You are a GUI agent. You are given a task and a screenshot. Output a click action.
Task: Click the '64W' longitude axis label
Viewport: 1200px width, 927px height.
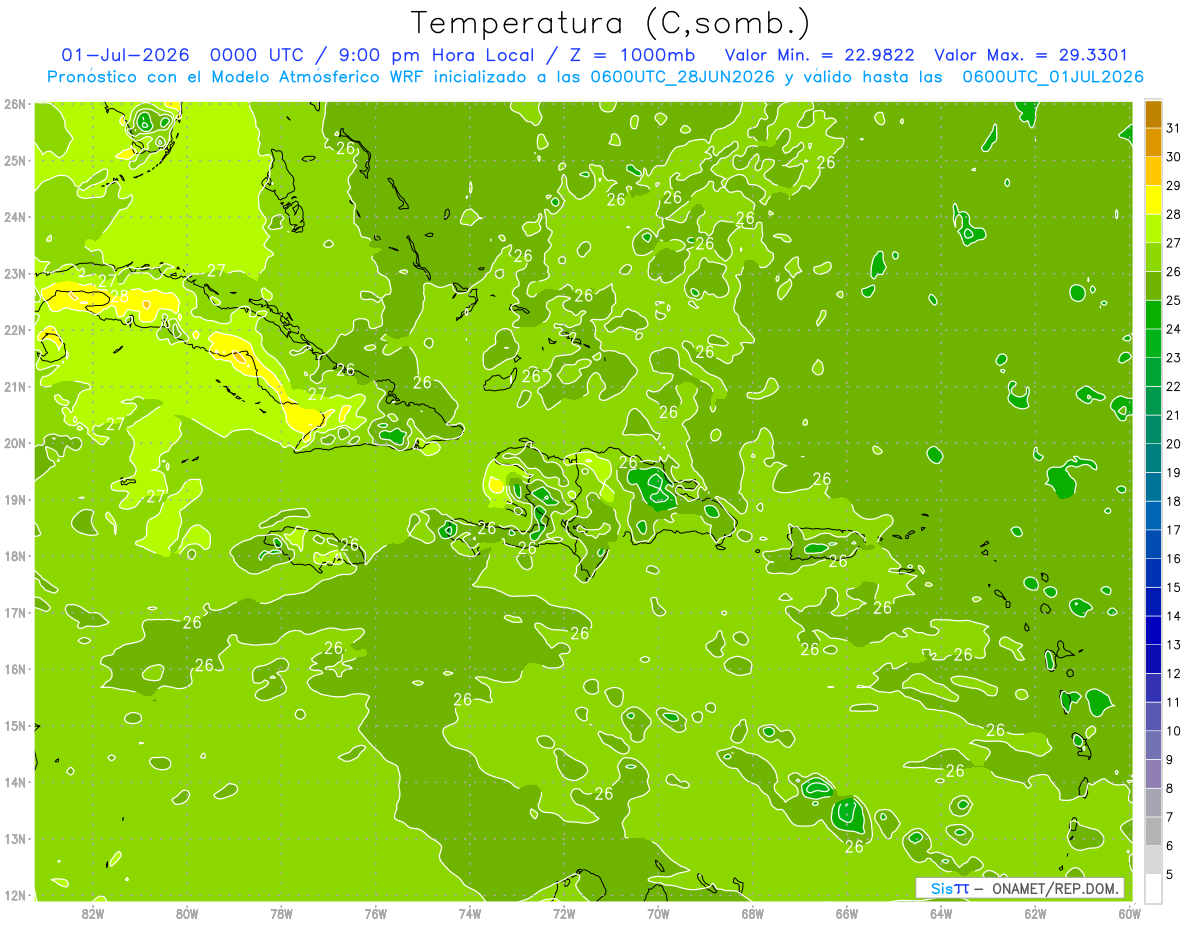pyautogui.click(x=941, y=913)
